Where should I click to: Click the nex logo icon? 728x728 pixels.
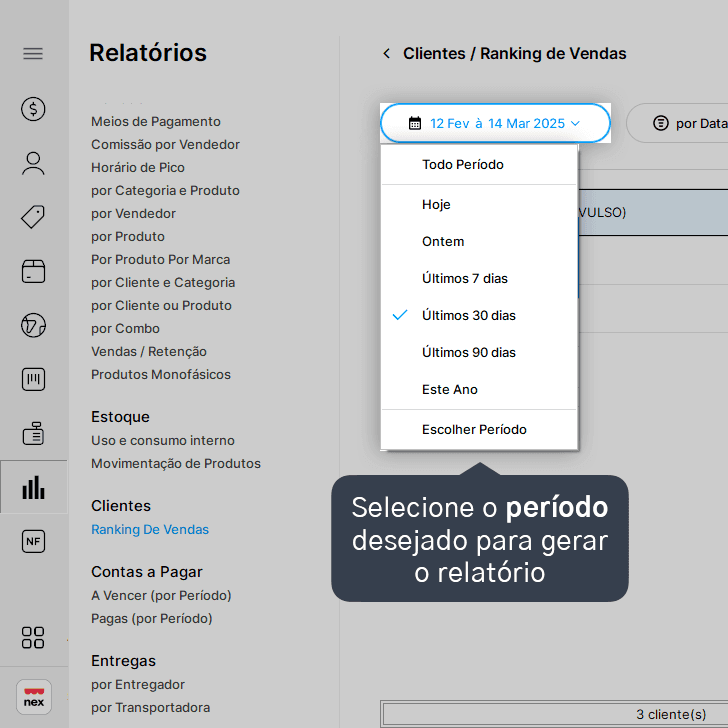coord(33,697)
